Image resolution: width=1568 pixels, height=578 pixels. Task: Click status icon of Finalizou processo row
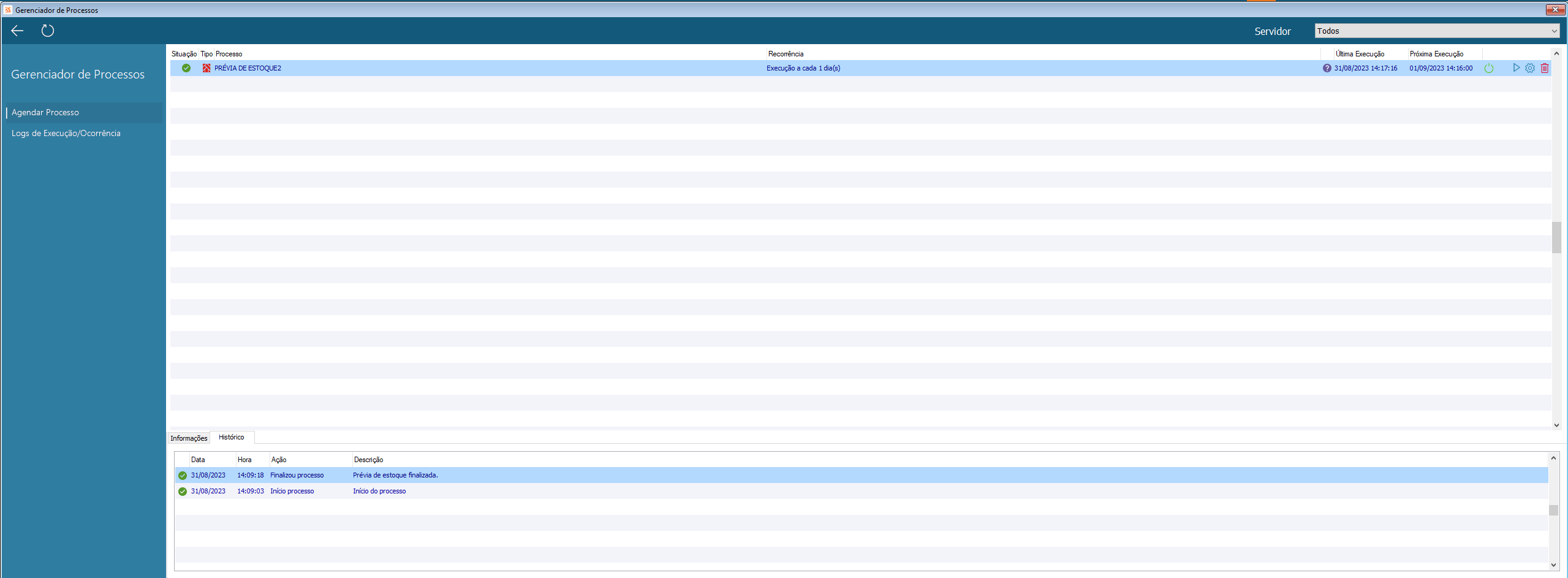click(183, 475)
